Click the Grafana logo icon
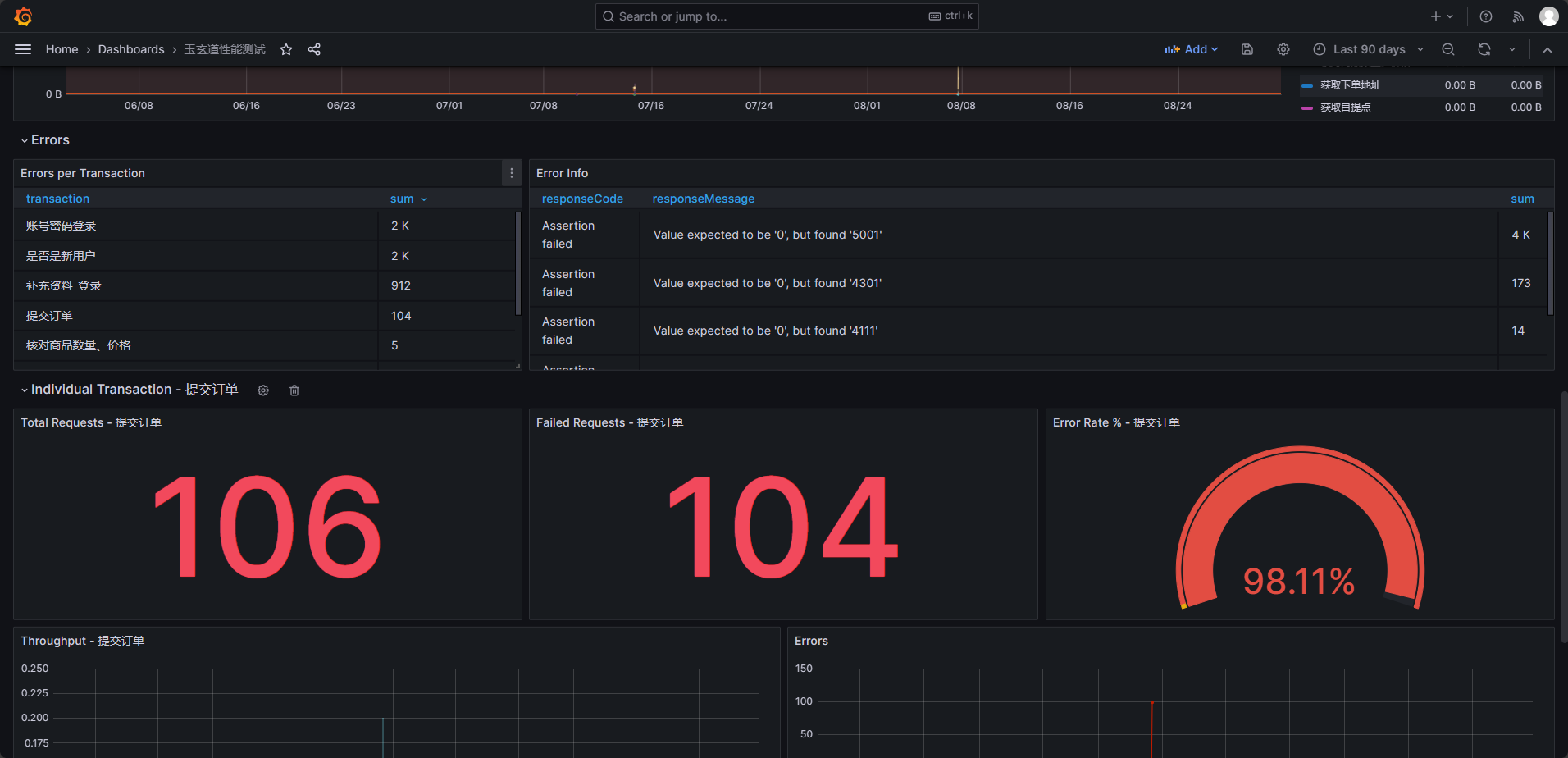1568x758 pixels. 23,16
